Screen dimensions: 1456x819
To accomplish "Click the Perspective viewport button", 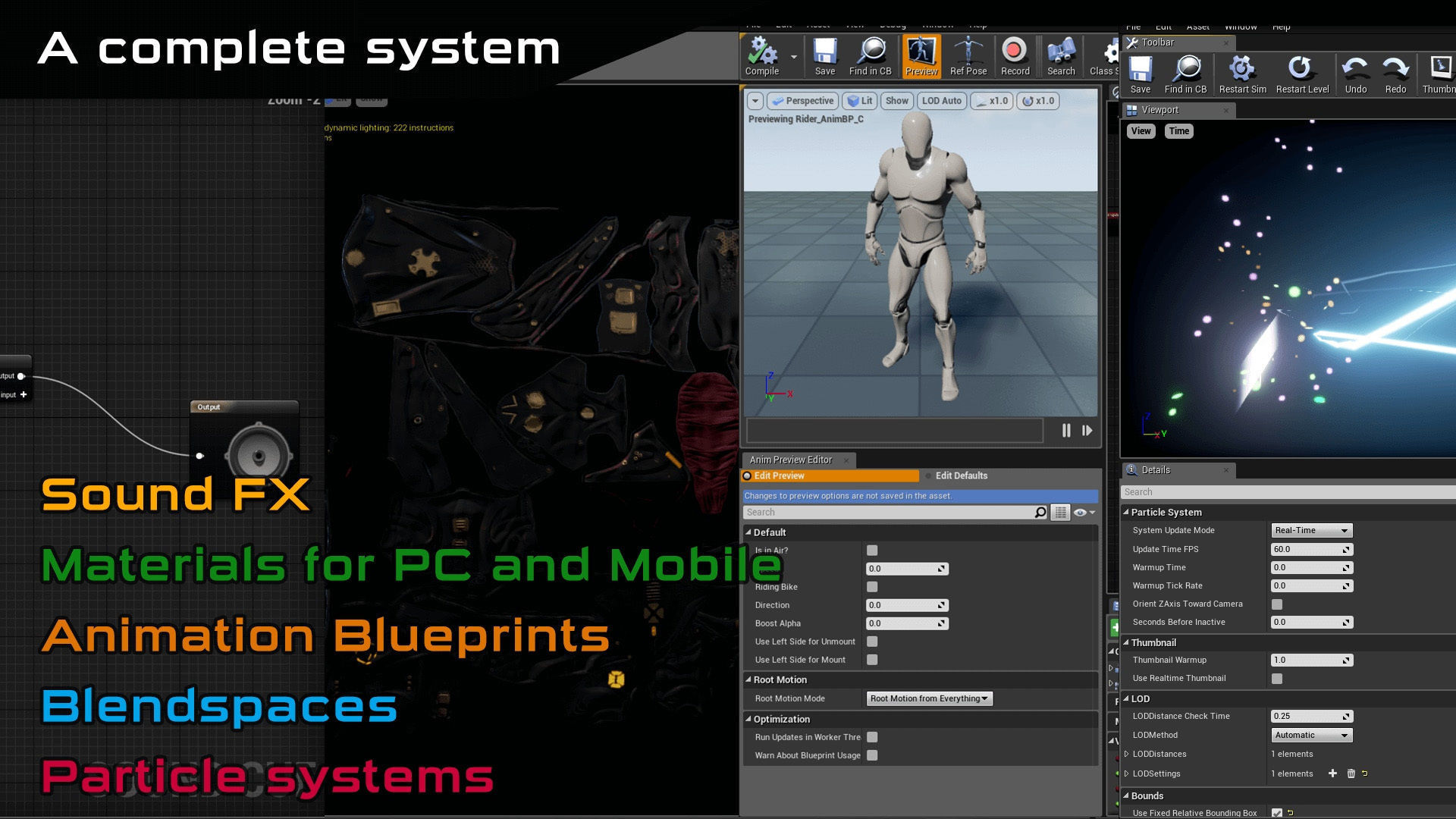I will pyautogui.click(x=802, y=101).
